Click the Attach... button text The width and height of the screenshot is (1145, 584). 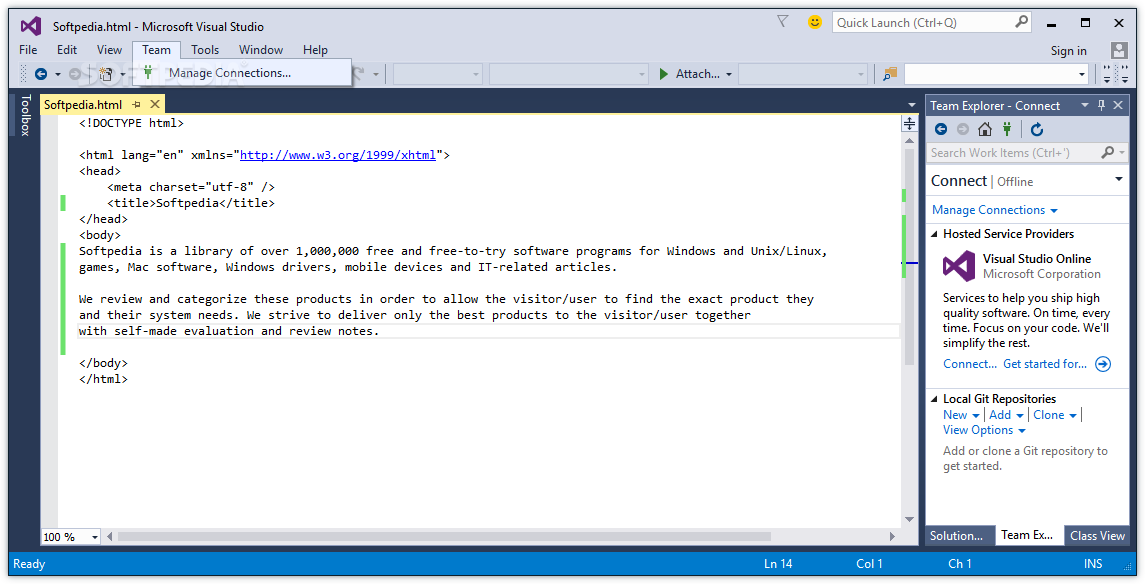(698, 74)
